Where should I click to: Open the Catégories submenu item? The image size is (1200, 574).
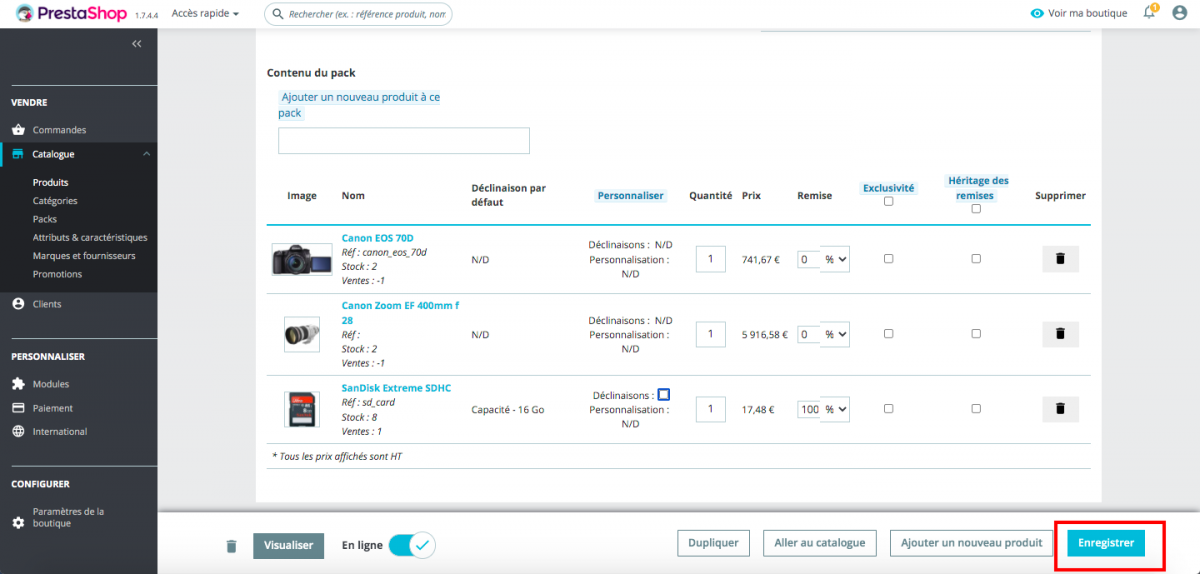point(55,201)
